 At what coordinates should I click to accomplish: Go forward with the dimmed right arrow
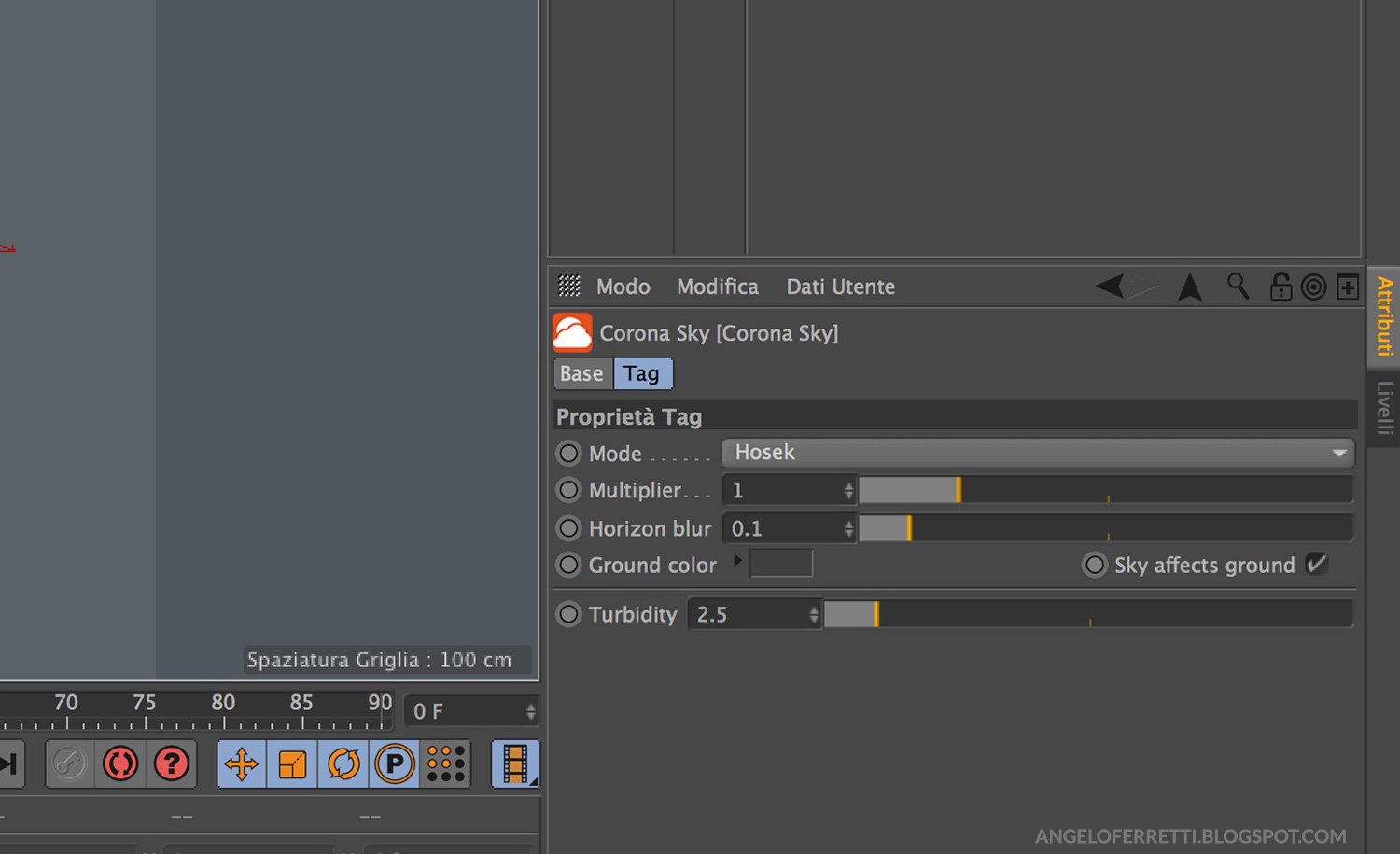[1143, 288]
